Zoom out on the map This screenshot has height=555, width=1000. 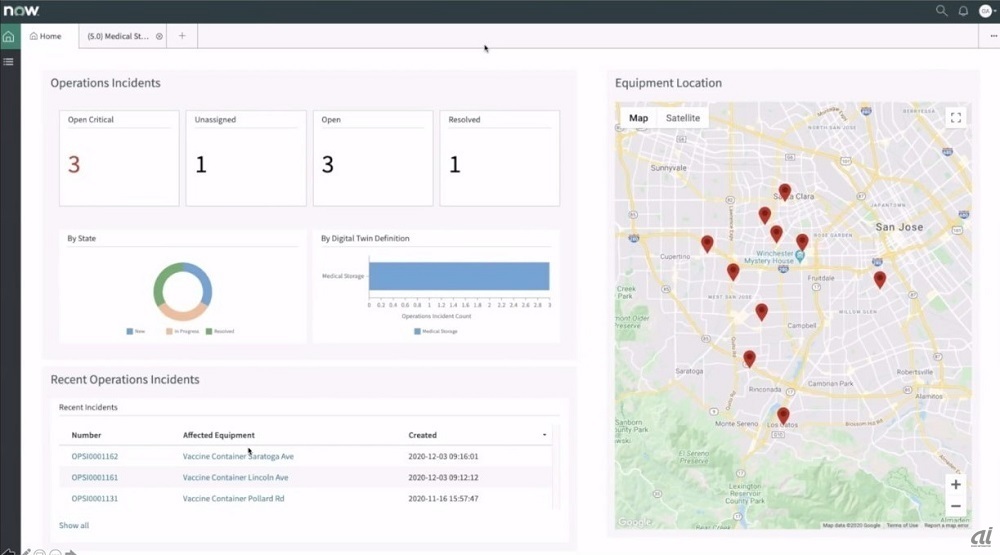point(955,506)
